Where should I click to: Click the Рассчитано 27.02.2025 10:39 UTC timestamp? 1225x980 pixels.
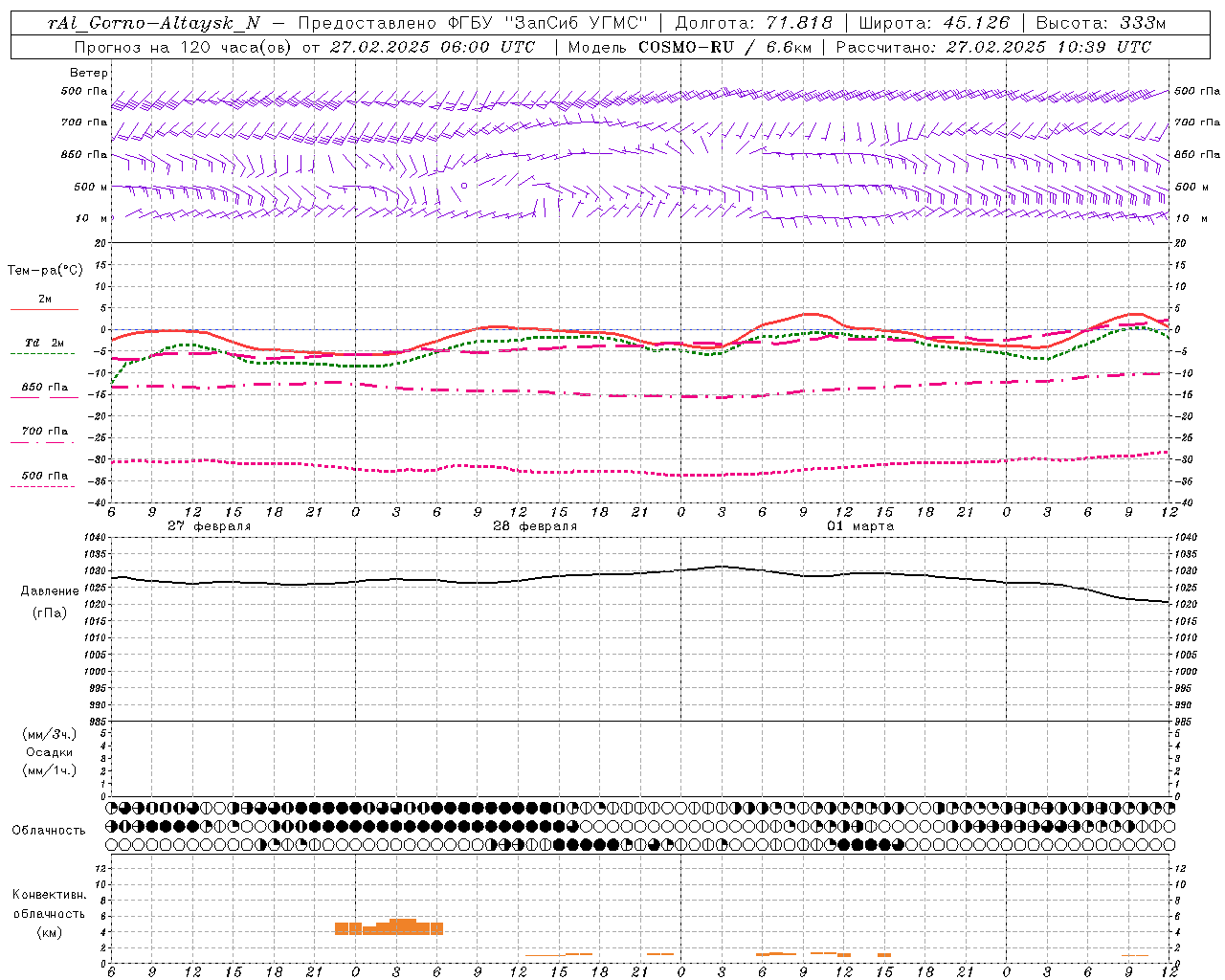coord(993,47)
